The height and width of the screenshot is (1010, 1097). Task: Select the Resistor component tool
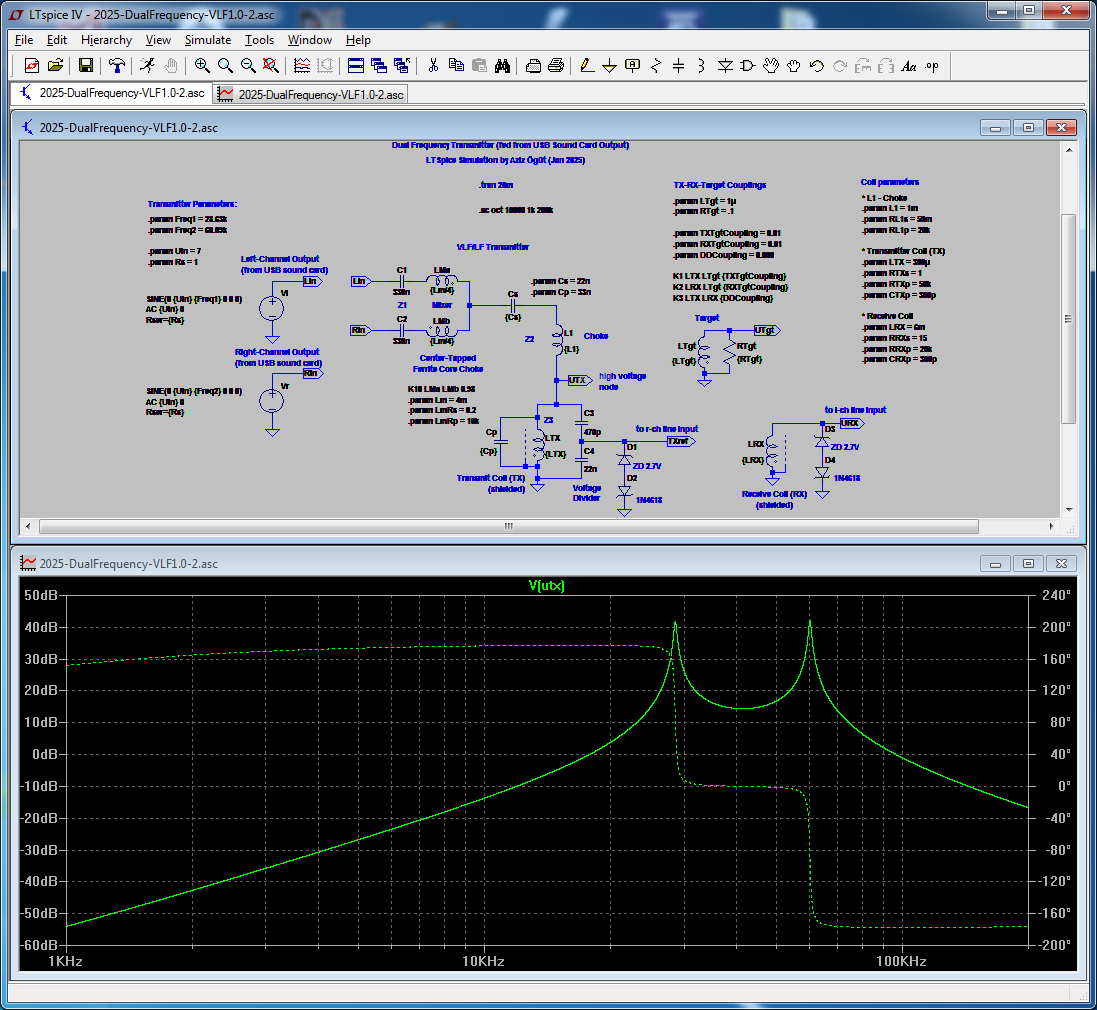point(656,66)
